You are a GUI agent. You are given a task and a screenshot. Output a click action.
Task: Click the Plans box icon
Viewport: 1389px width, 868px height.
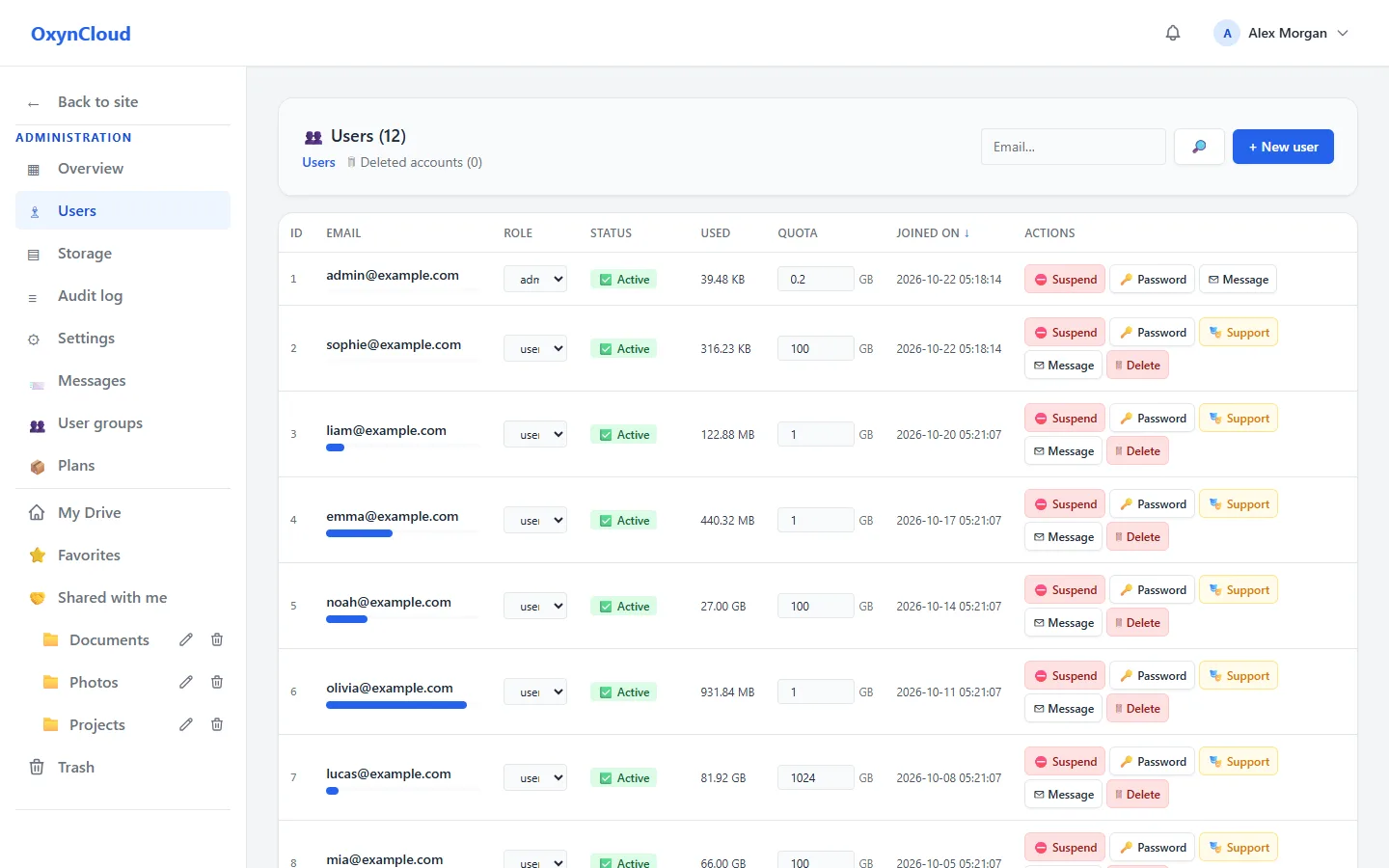tap(37, 467)
